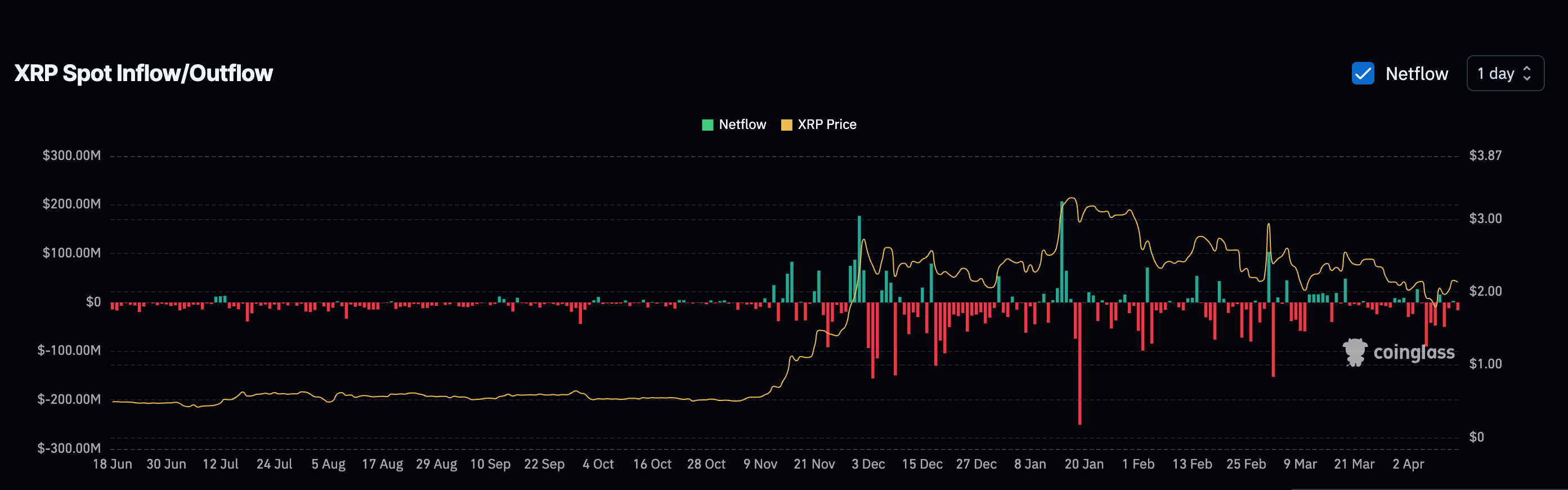Click the $3.87 price label on right axis
Image resolution: width=1568 pixels, height=490 pixels.
(x=1485, y=155)
